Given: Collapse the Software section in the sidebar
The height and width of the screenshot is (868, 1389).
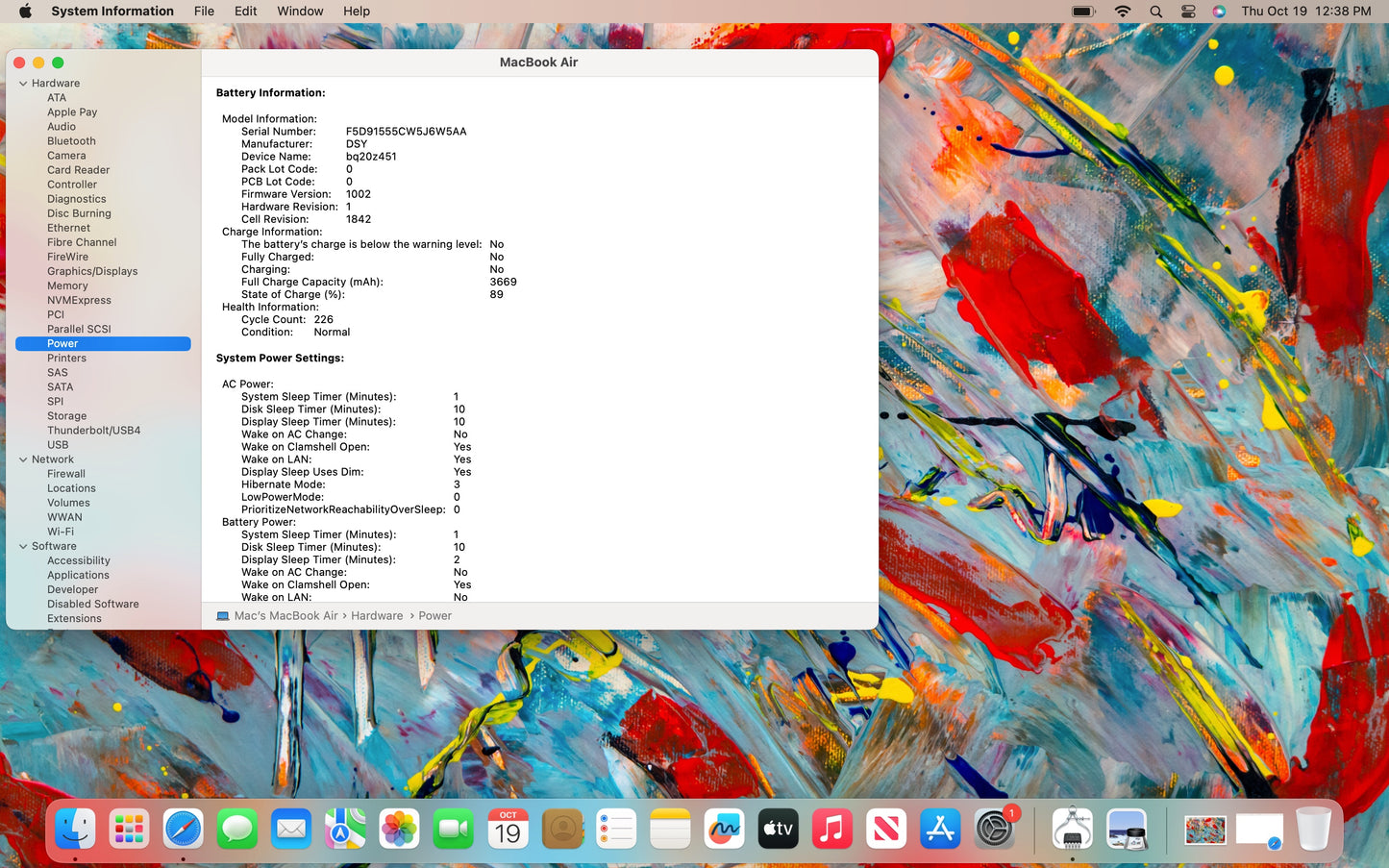Looking at the screenshot, I should pos(22,546).
